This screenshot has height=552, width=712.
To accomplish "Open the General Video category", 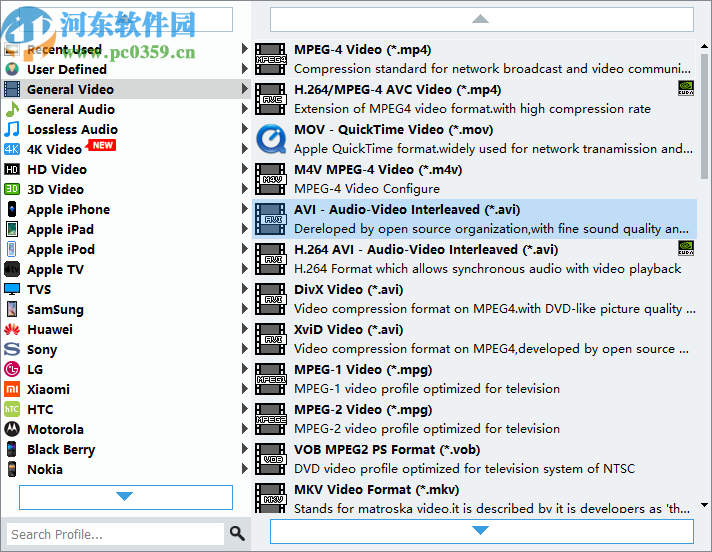I will point(126,89).
